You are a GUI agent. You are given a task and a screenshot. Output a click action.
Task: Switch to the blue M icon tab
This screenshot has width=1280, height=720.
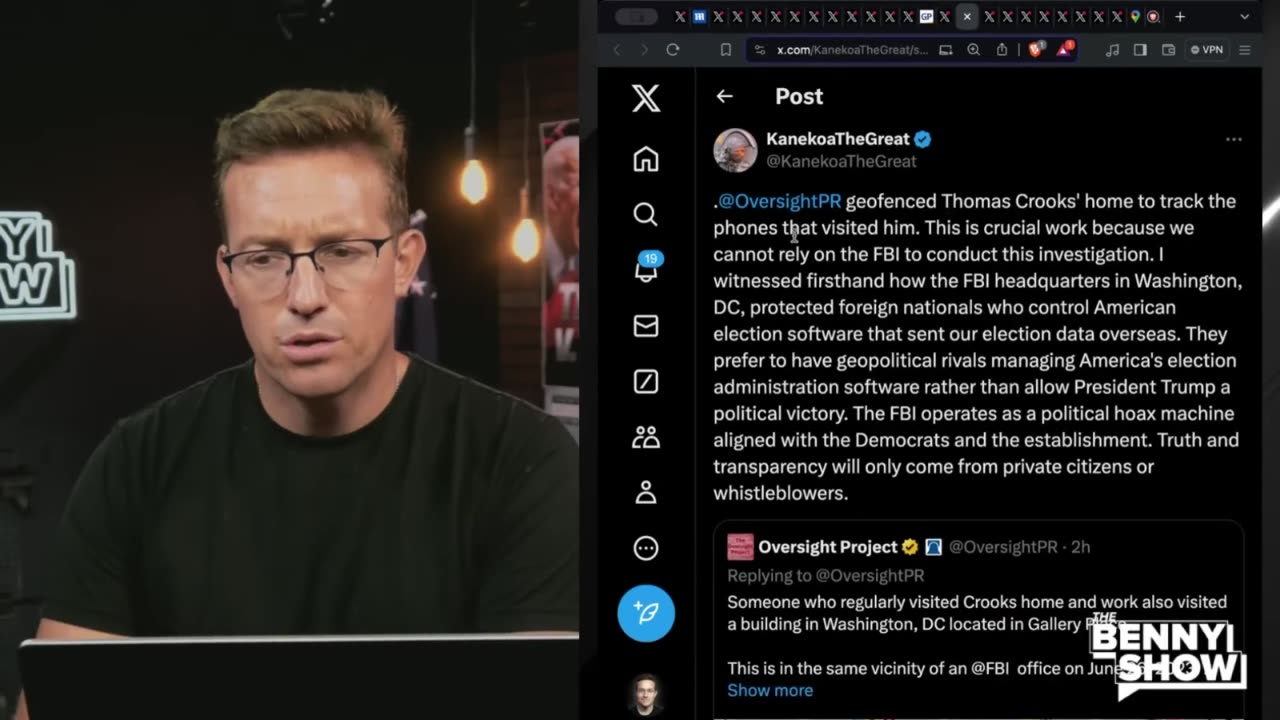(699, 16)
